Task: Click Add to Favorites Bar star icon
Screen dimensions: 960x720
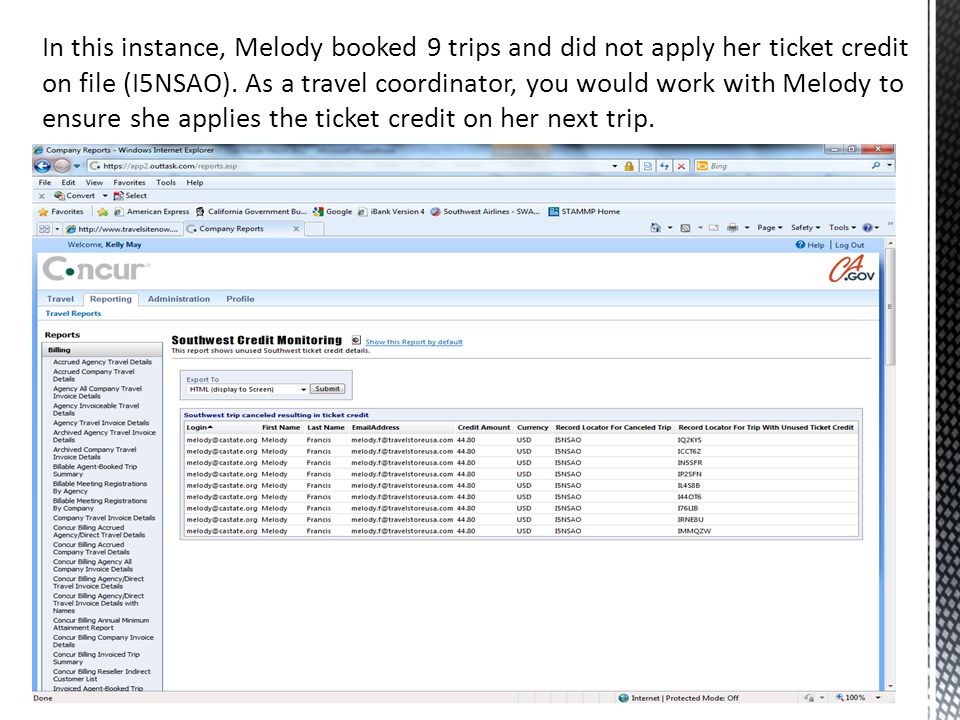Action: point(102,212)
